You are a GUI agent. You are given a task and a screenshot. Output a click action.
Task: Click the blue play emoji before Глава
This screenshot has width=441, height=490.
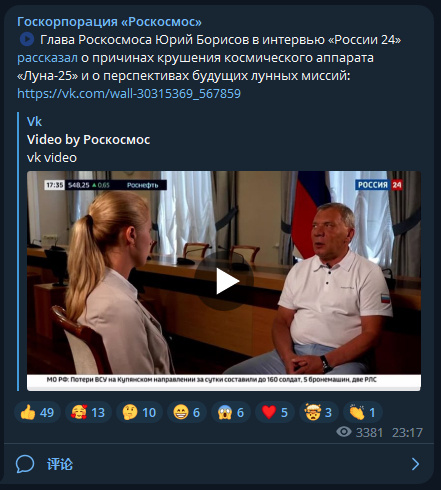click(27, 40)
